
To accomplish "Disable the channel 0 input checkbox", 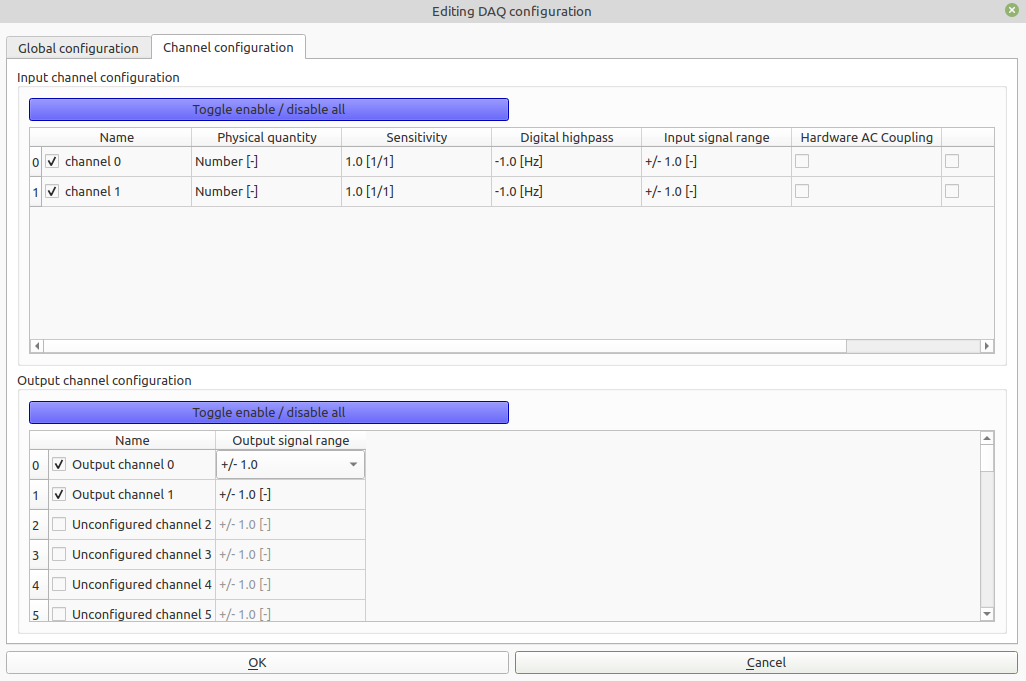I will 52,161.
